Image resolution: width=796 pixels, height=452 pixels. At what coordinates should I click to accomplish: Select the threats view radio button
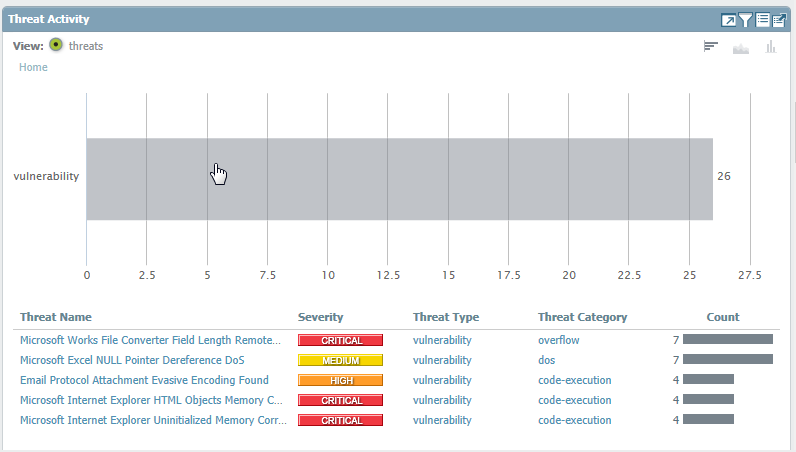56,45
